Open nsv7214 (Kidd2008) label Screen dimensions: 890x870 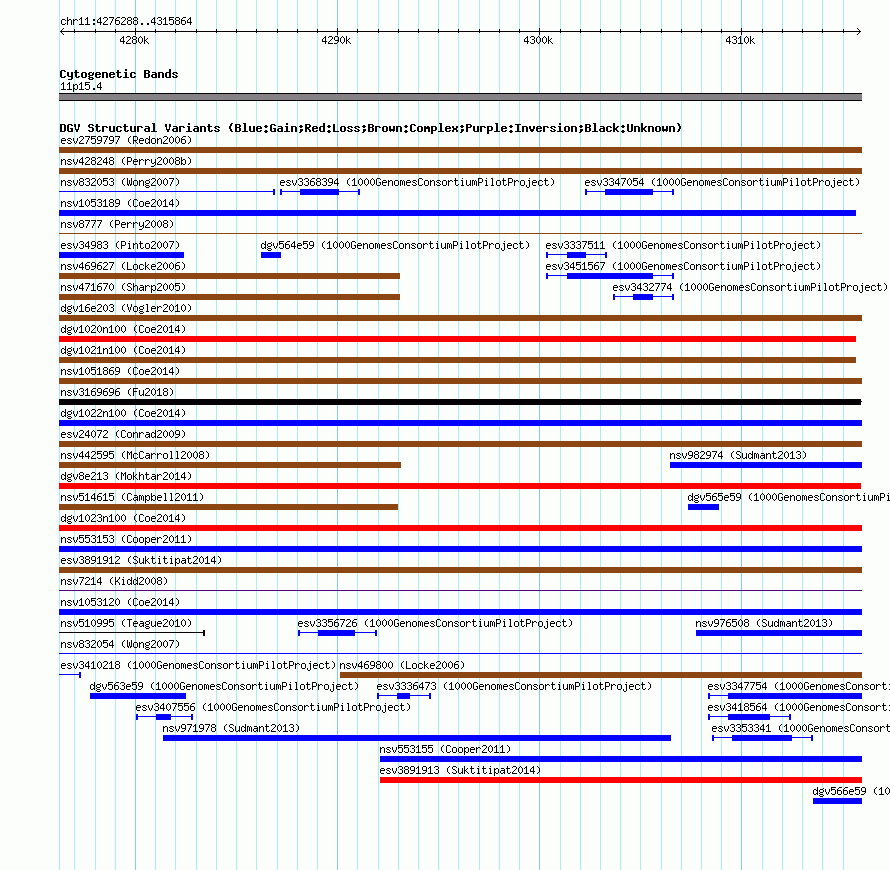click(114, 581)
